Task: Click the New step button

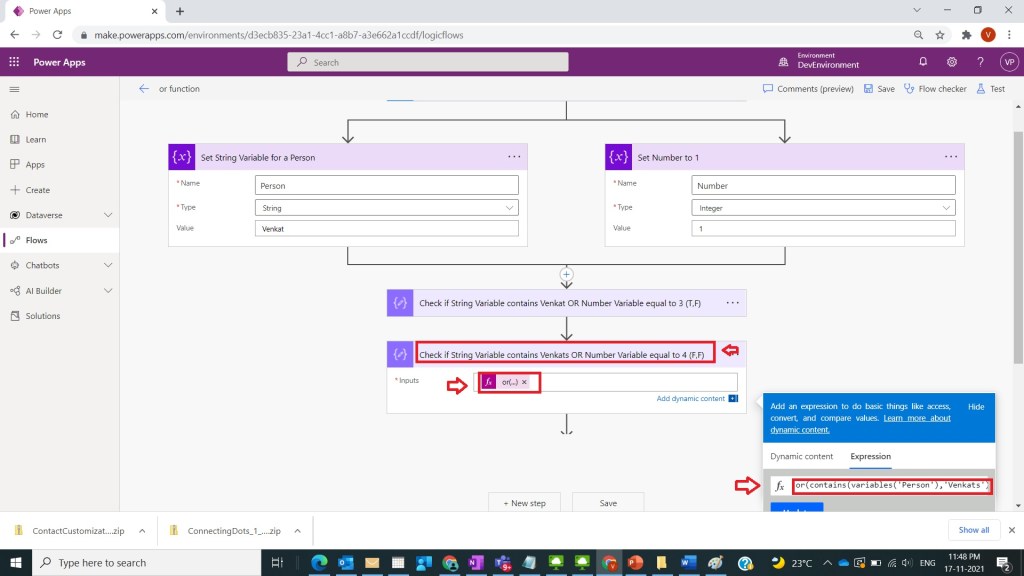Action: point(524,503)
